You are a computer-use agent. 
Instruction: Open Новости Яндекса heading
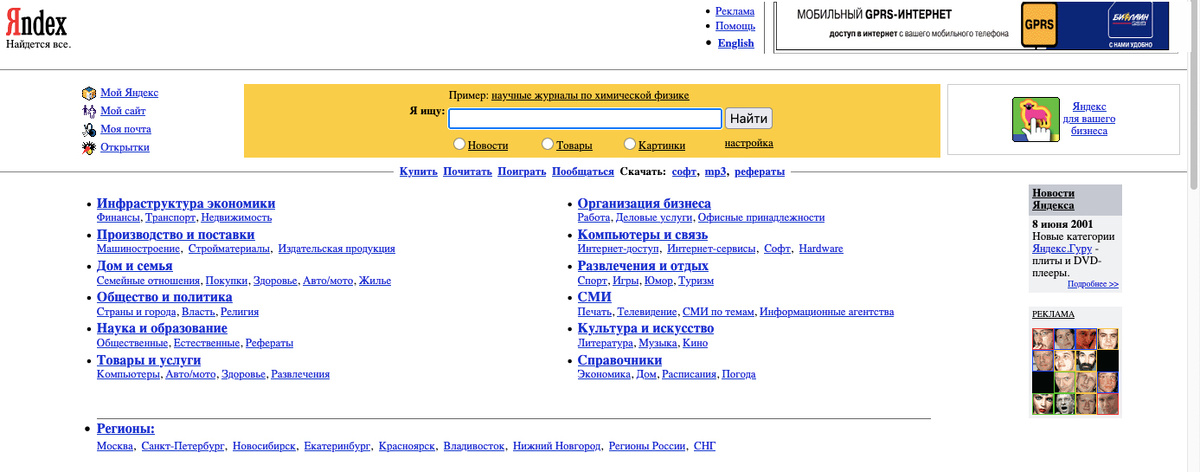(x=1054, y=198)
